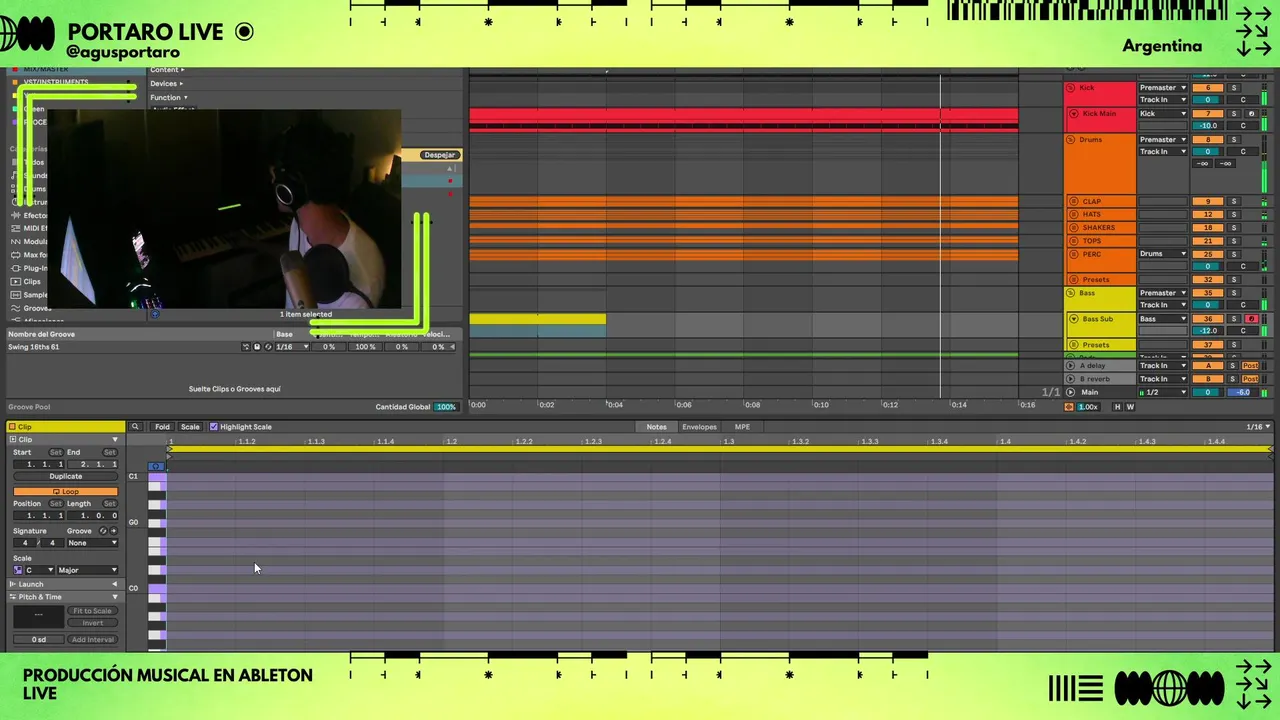The width and height of the screenshot is (1280, 720).
Task: Click the commit groove arrow icon
Action: click(x=113, y=531)
